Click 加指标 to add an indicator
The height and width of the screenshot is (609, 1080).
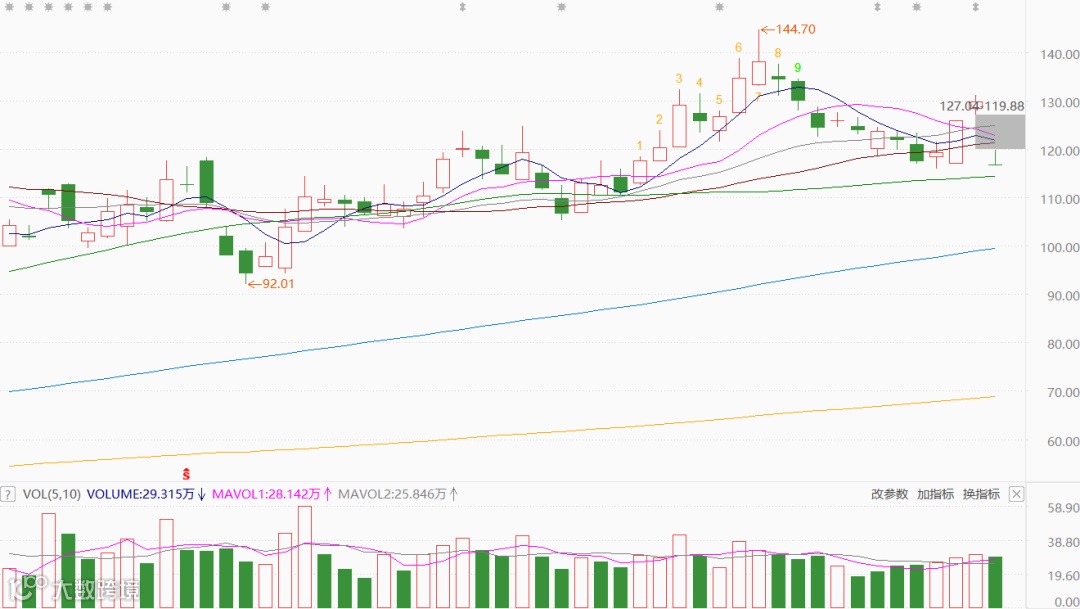pos(935,494)
